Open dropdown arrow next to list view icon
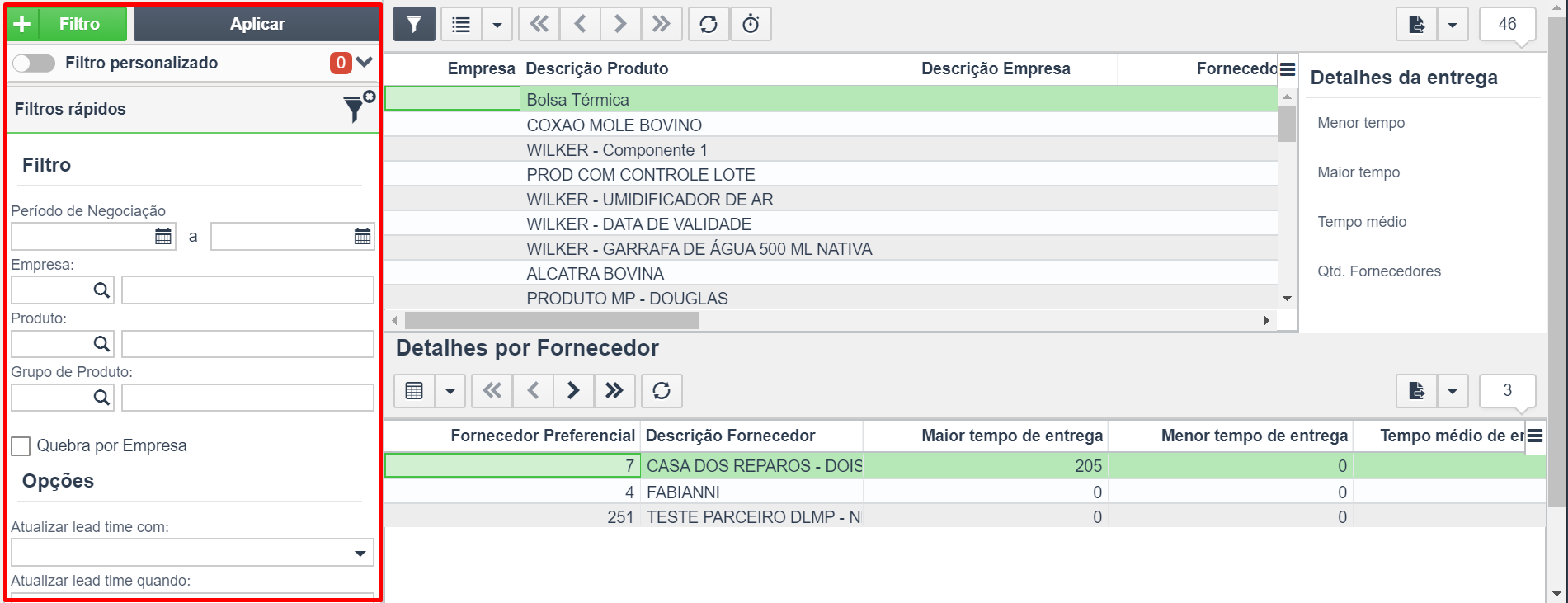The width and height of the screenshot is (1568, 603). (497, 24)
